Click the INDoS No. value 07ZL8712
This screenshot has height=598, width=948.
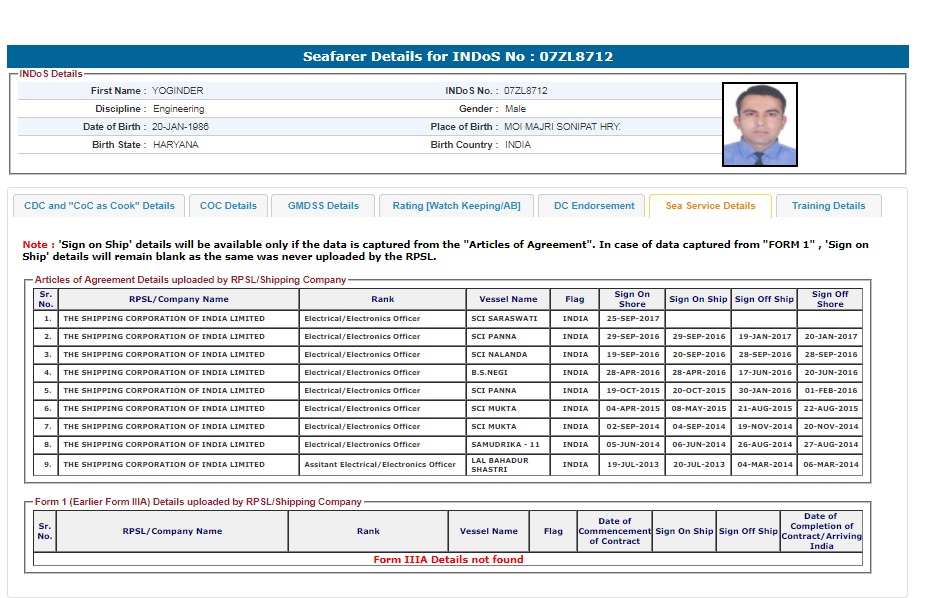525,91
